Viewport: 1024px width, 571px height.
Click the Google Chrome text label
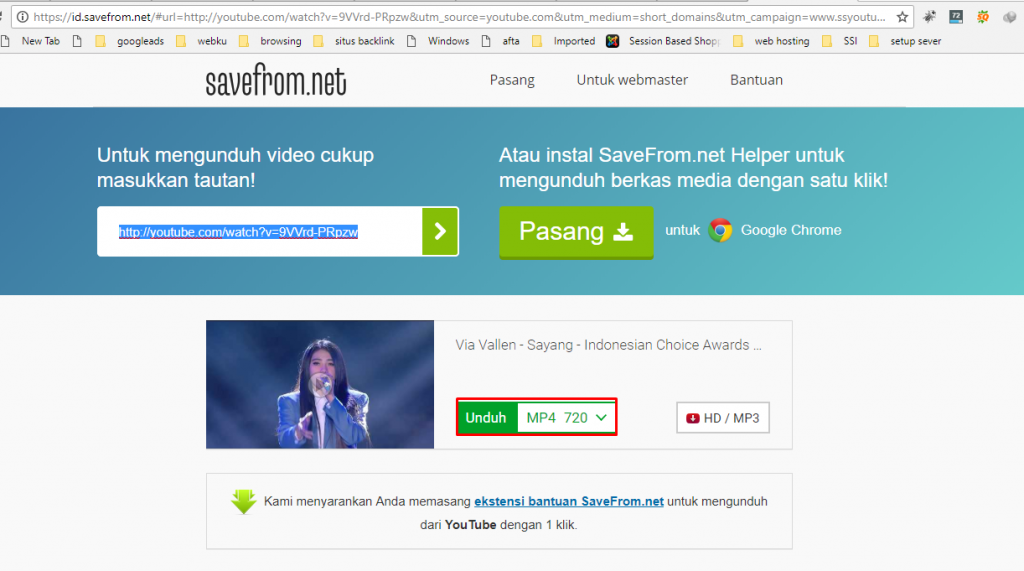(x=791, y=230)
